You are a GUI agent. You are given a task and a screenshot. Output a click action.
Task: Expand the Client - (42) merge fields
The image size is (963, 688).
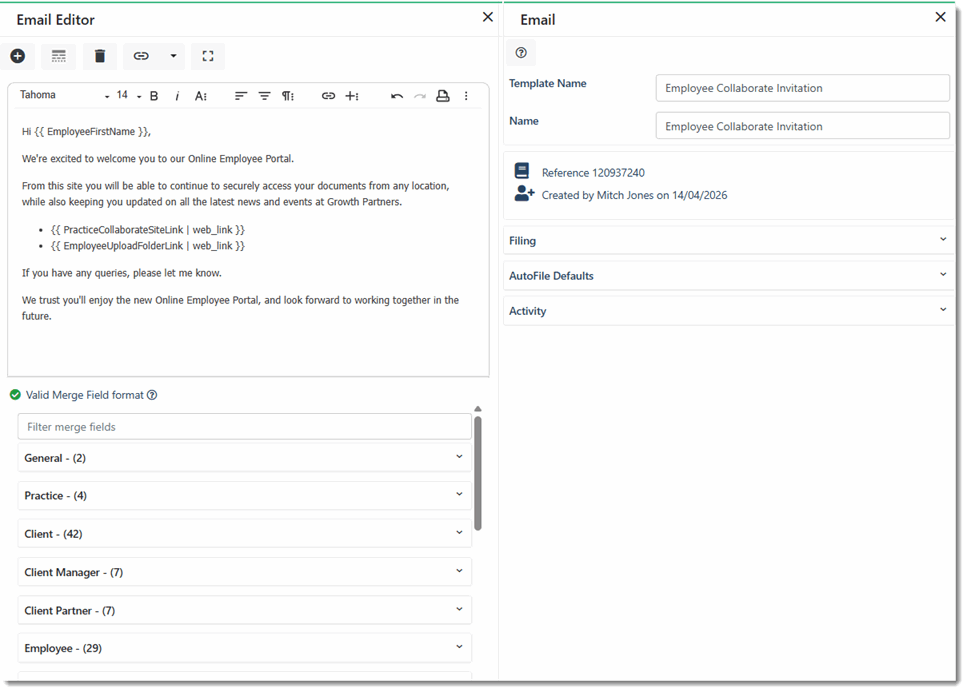[x=244, y=533]
